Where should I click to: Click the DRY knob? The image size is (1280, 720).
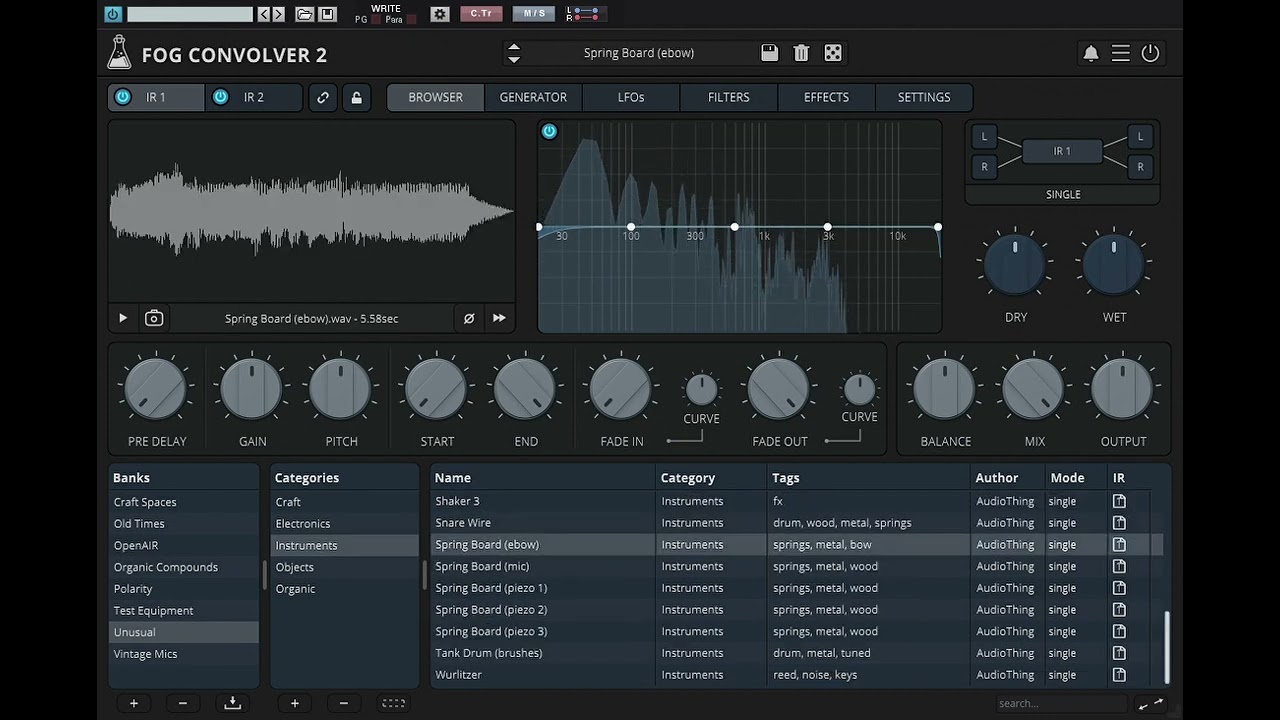tap(1015, 265)
